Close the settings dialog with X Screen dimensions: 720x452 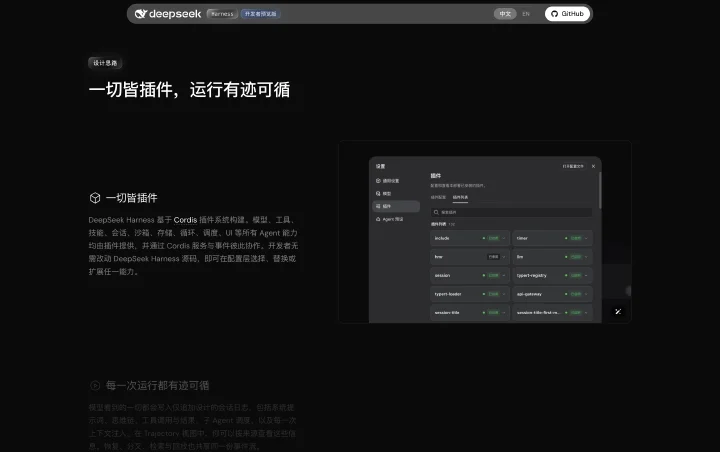tap(593, 166)
